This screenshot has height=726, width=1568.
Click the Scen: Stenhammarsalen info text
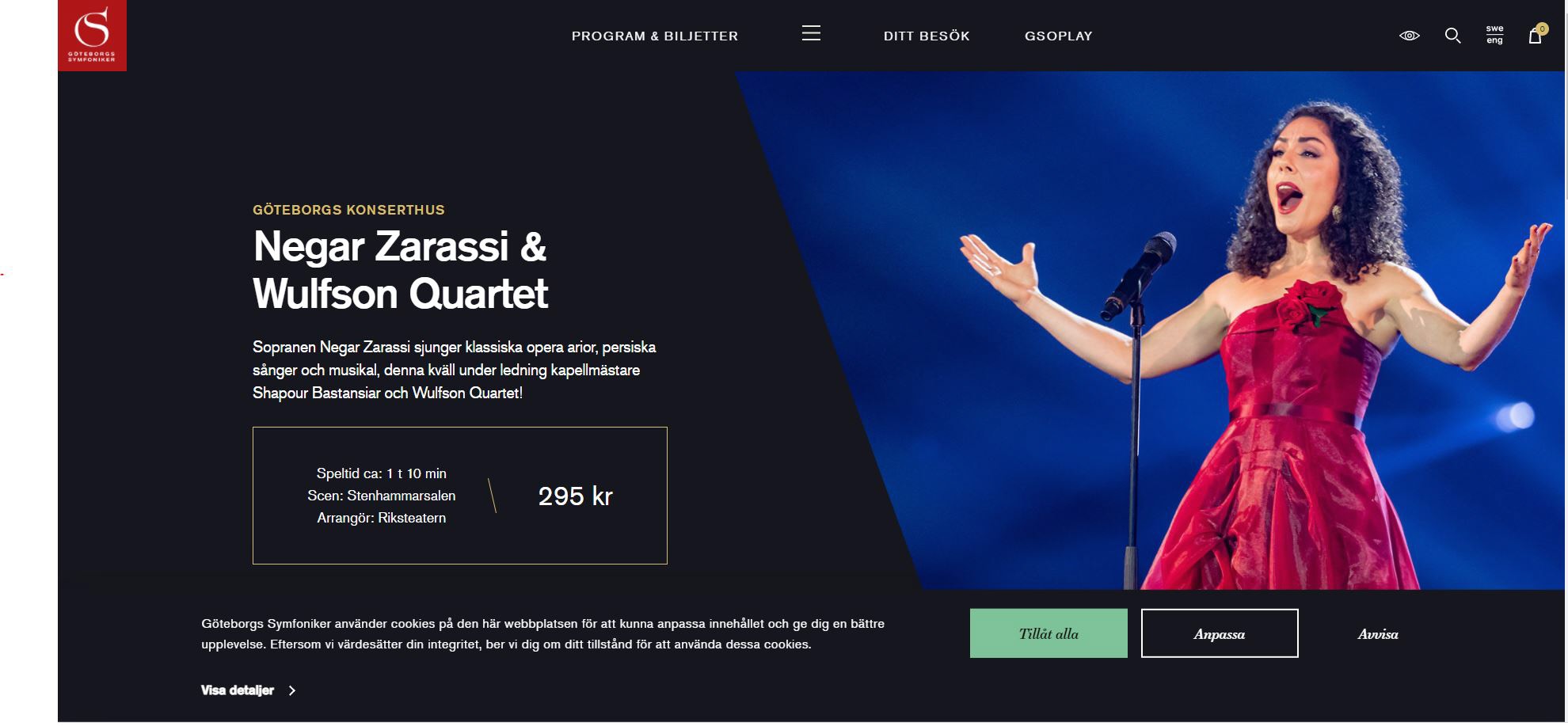click(x=382, y=496)
